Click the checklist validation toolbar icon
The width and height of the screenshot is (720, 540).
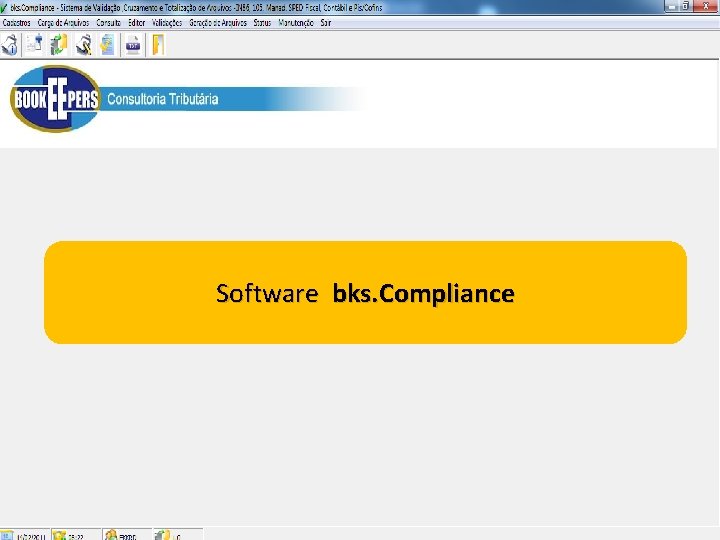(x=107, y=45)
